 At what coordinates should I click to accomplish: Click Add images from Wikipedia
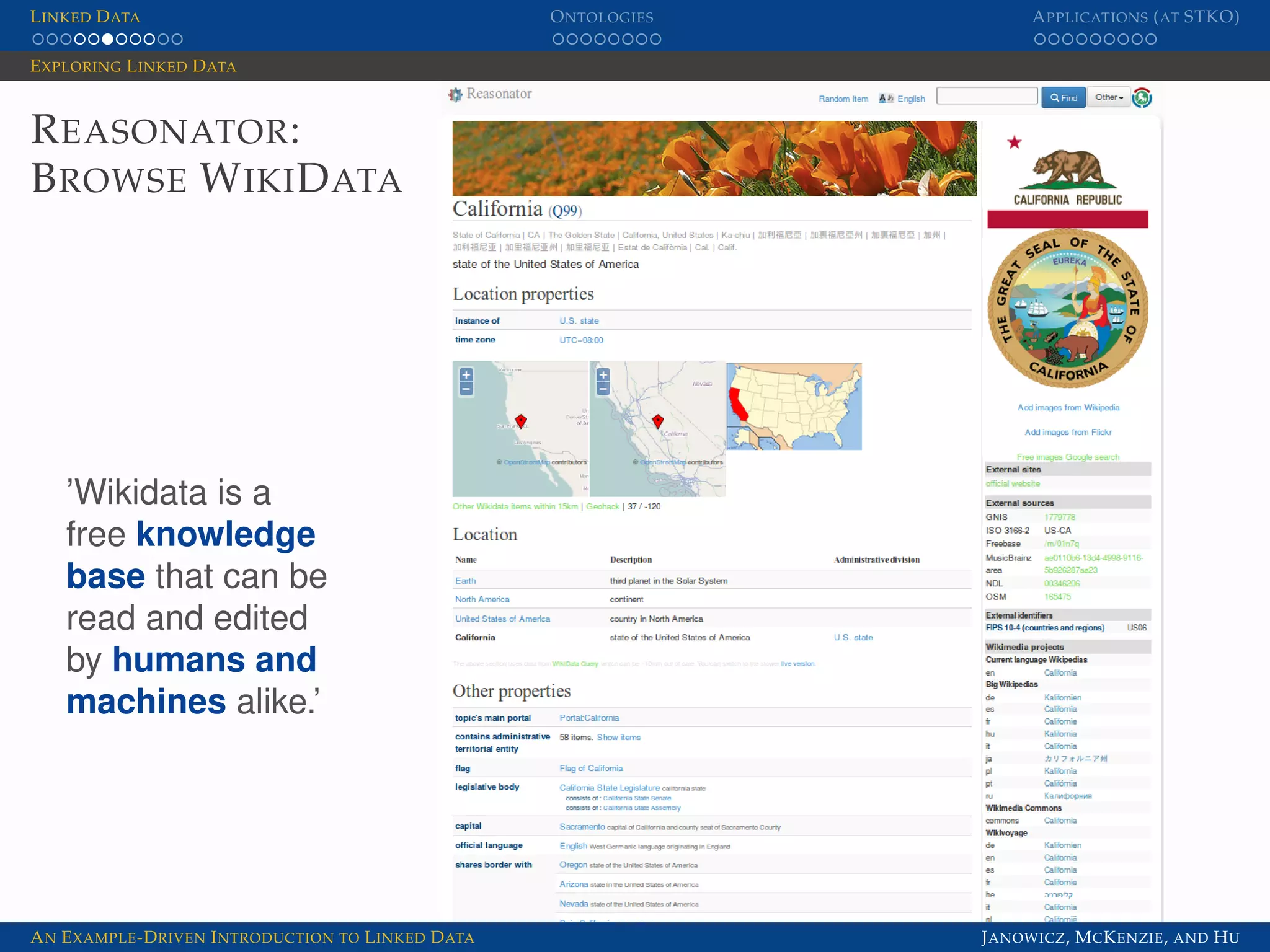click(1068, 408)
